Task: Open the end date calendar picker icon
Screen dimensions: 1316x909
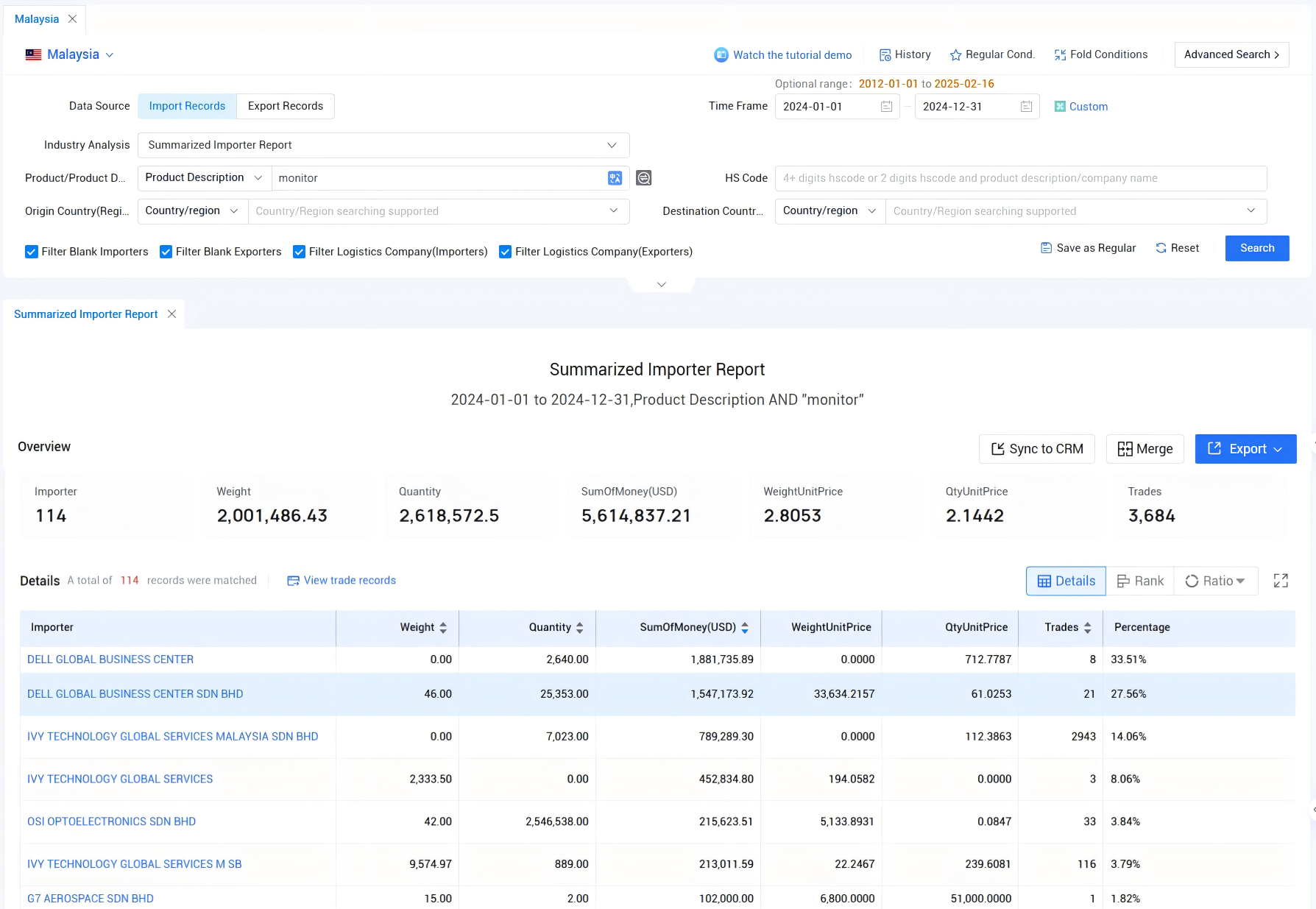Action: [x=1026, y=107]
